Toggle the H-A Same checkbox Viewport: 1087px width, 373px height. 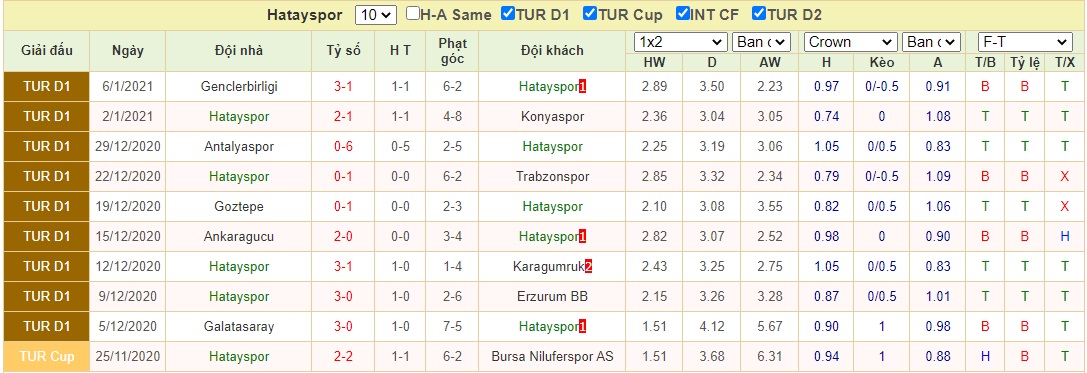tap(413, 14)
